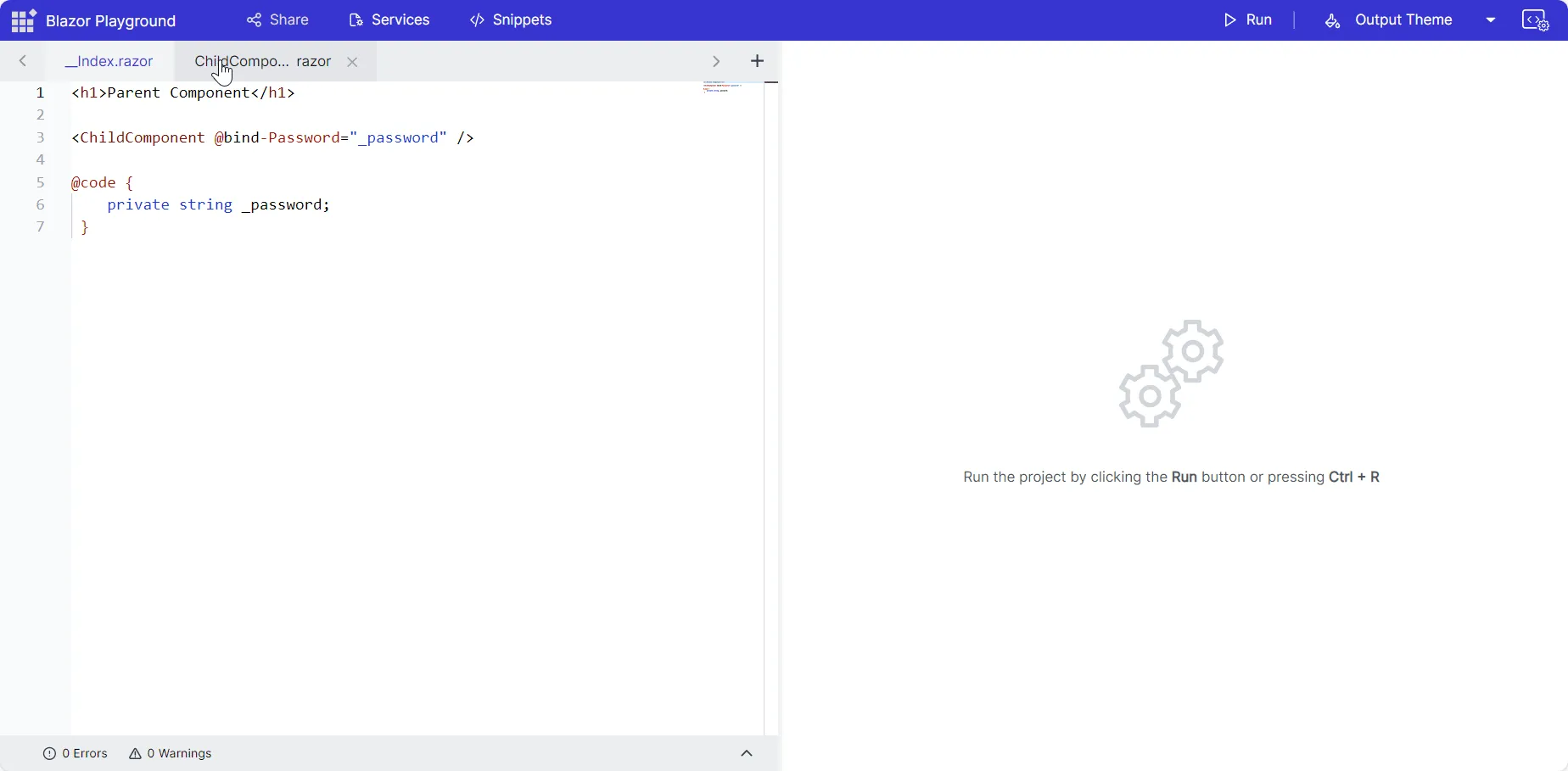Open the Output Theme dropdown arrow
Viewport: 1568px width, 771px height.
point(1492,20)
